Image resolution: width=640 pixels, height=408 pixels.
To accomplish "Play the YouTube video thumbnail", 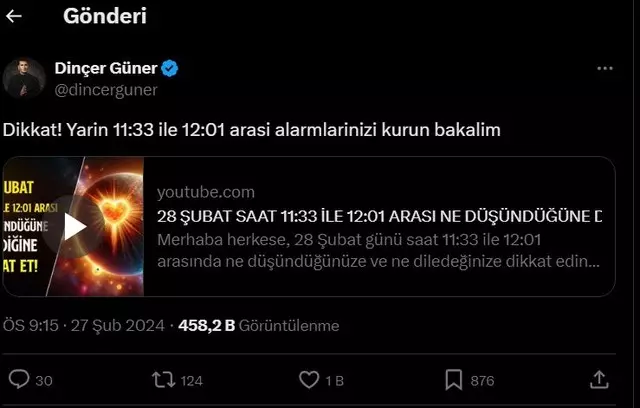I will [x=74, y=226].
